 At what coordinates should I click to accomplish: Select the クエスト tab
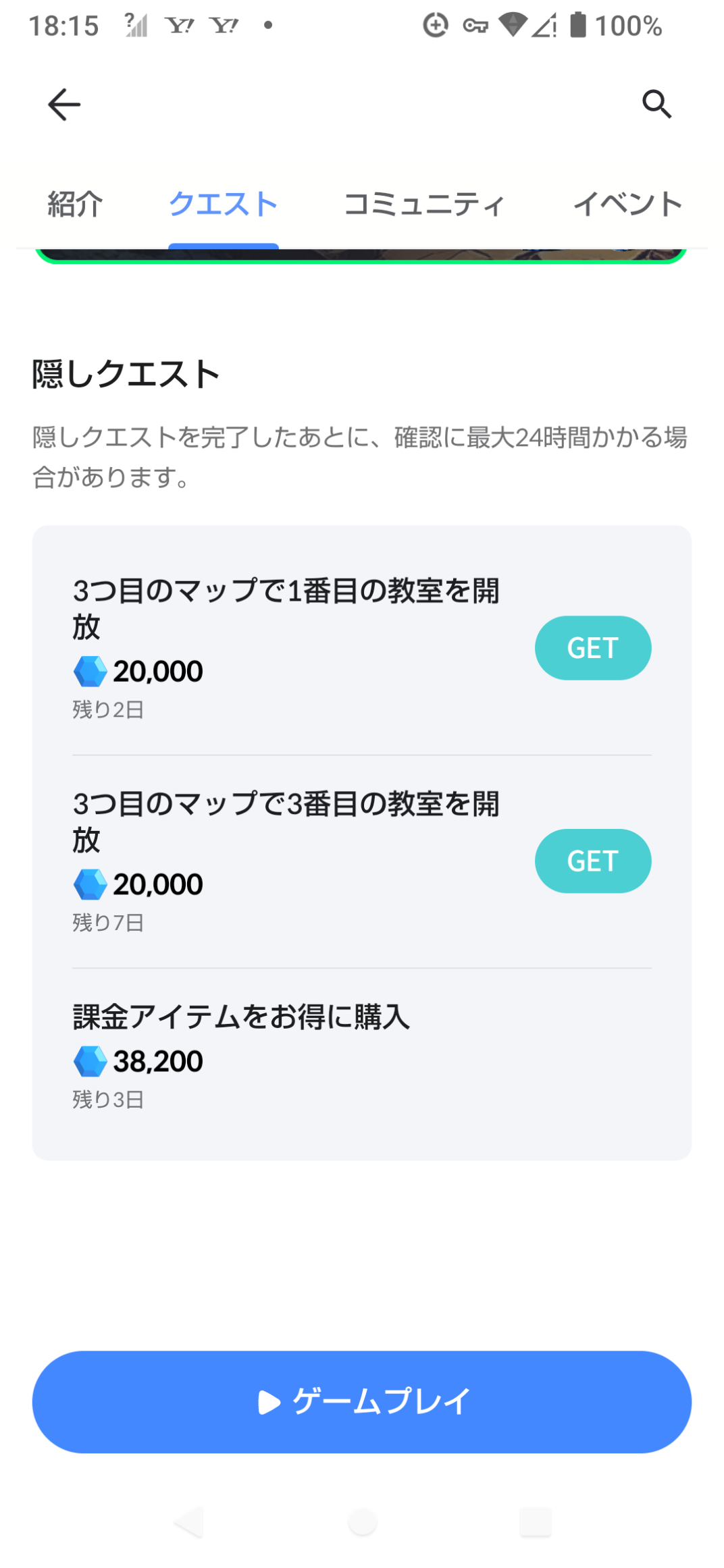(224, 204)
